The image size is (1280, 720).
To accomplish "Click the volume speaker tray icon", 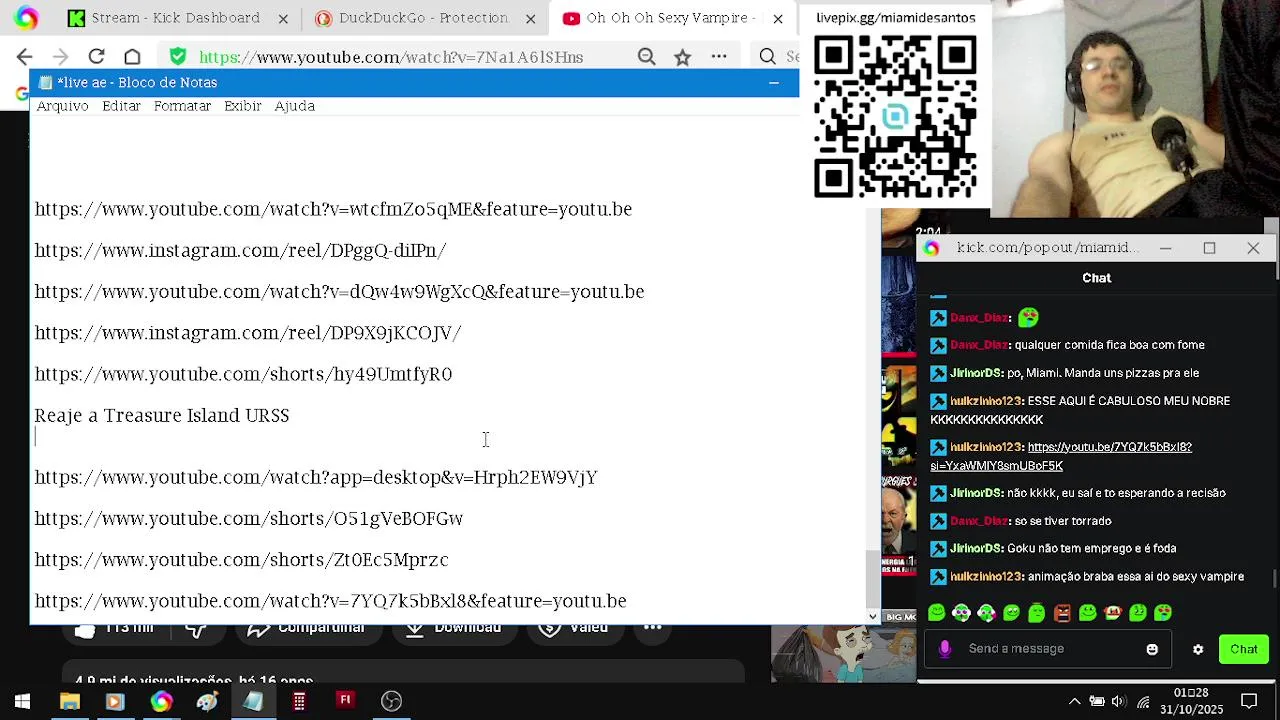I will [x=1119, y=701].
